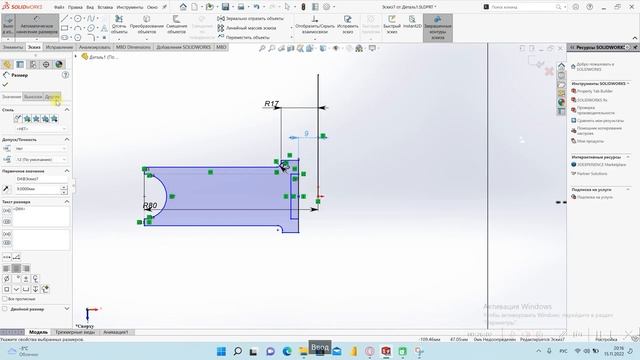Viewport: 640px width, 360px height.
Task: Open the Инструменты menu
Action: pyautogui.click(x=130, y=7)
